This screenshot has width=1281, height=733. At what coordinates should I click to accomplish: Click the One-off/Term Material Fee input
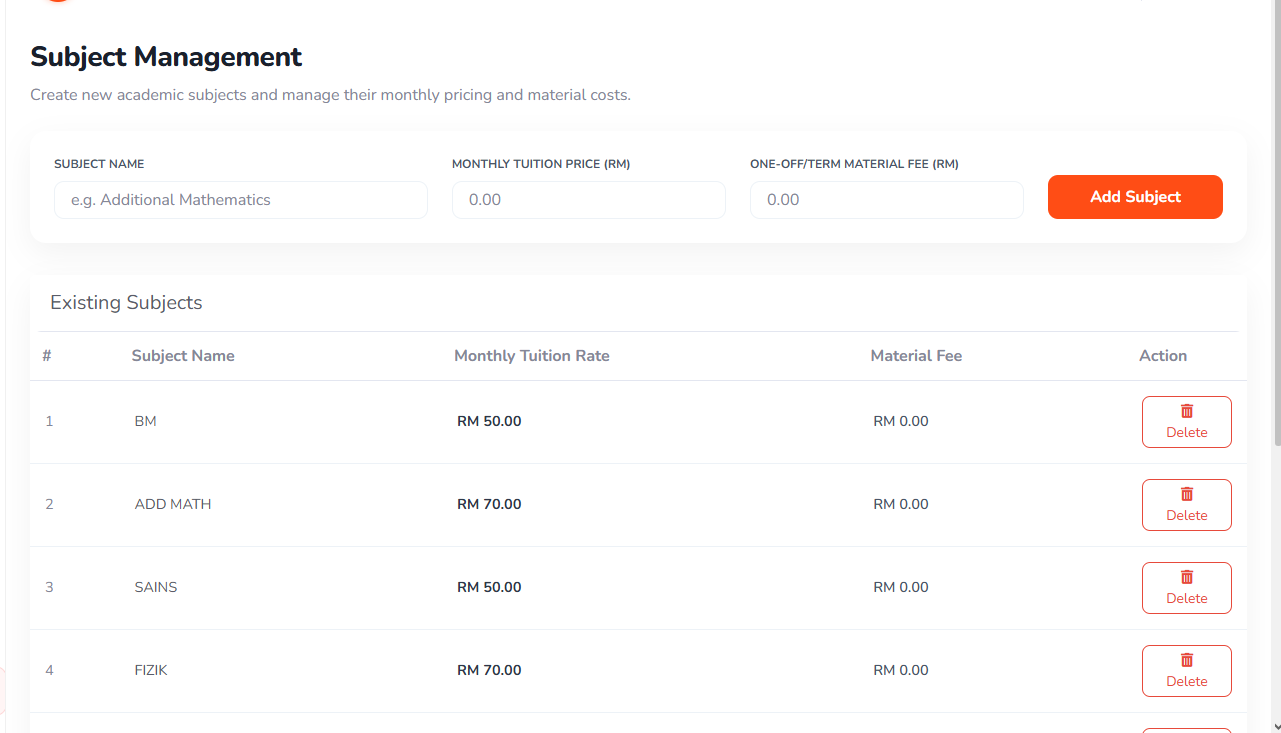pos(887,200)
